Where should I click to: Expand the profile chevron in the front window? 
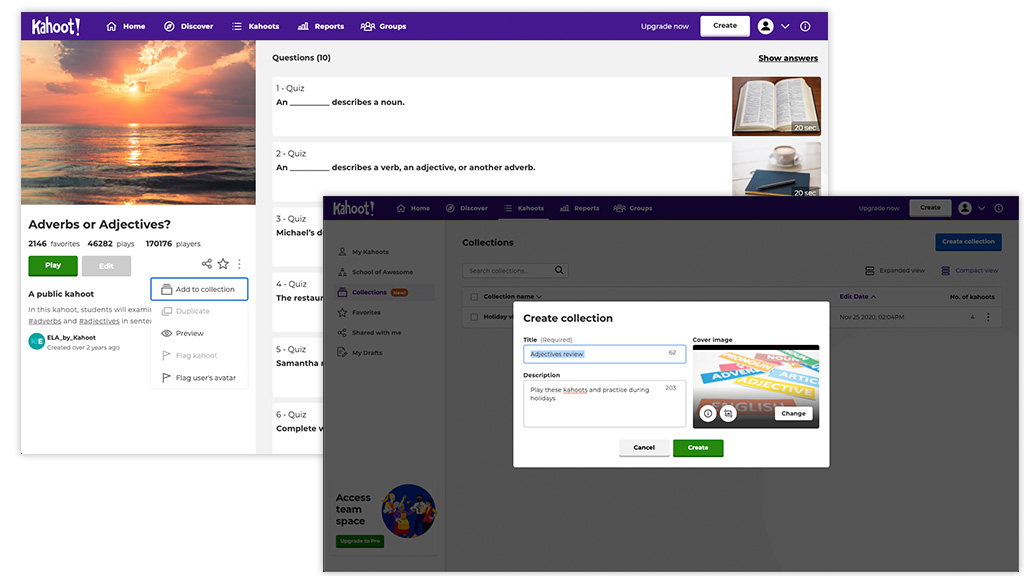tap(981, 208)
